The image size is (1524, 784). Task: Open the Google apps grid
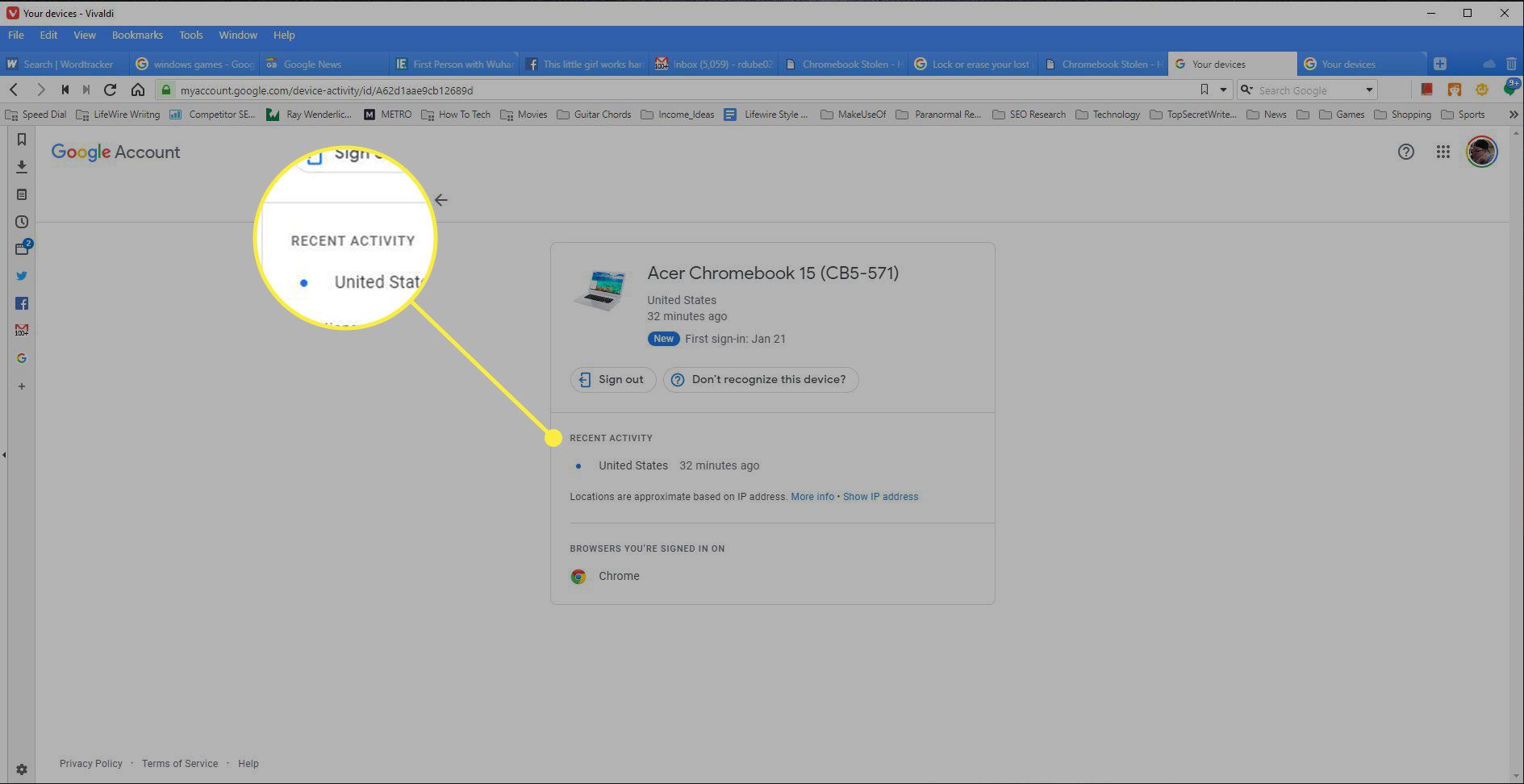click(x=1443, y=152)
